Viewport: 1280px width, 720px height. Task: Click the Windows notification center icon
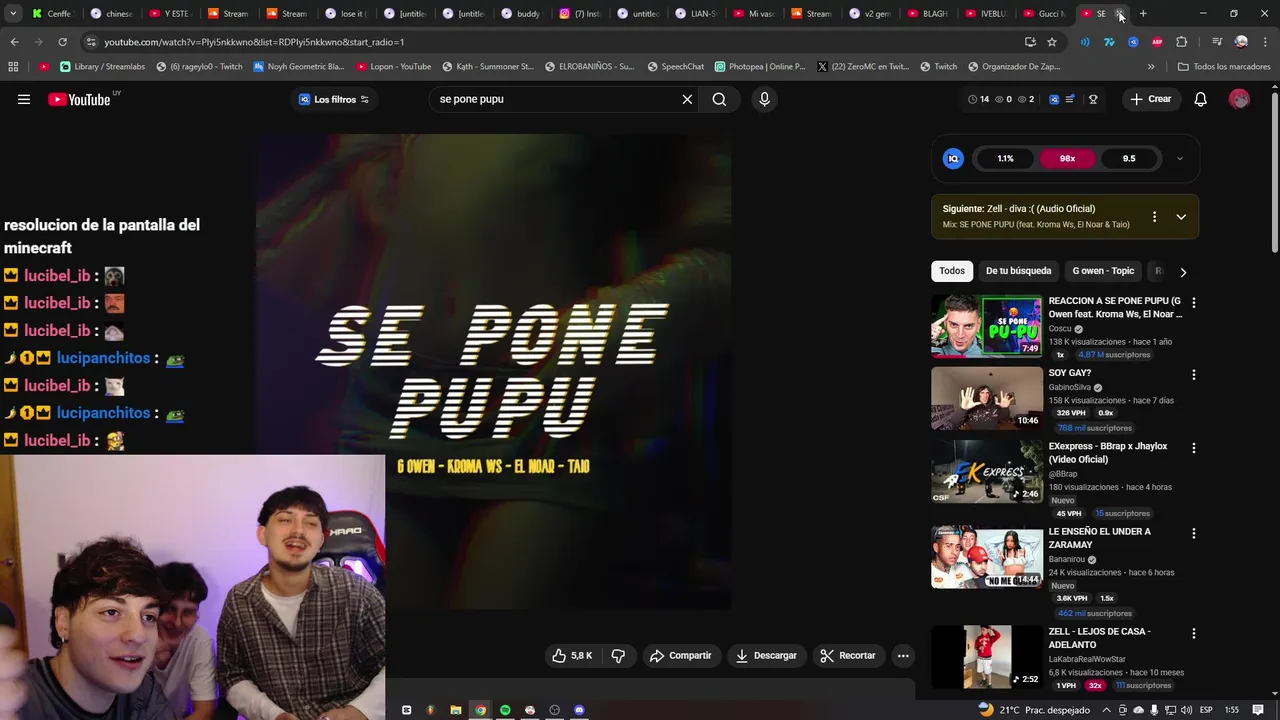1258,710
